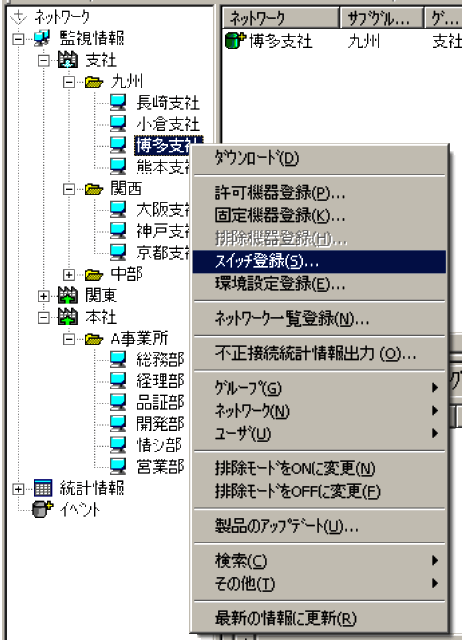This screenshot has height=640, width=462.
Task: Click the 小倉支社 computer icon
Action: pyautogui.click(x=118, y=124)
